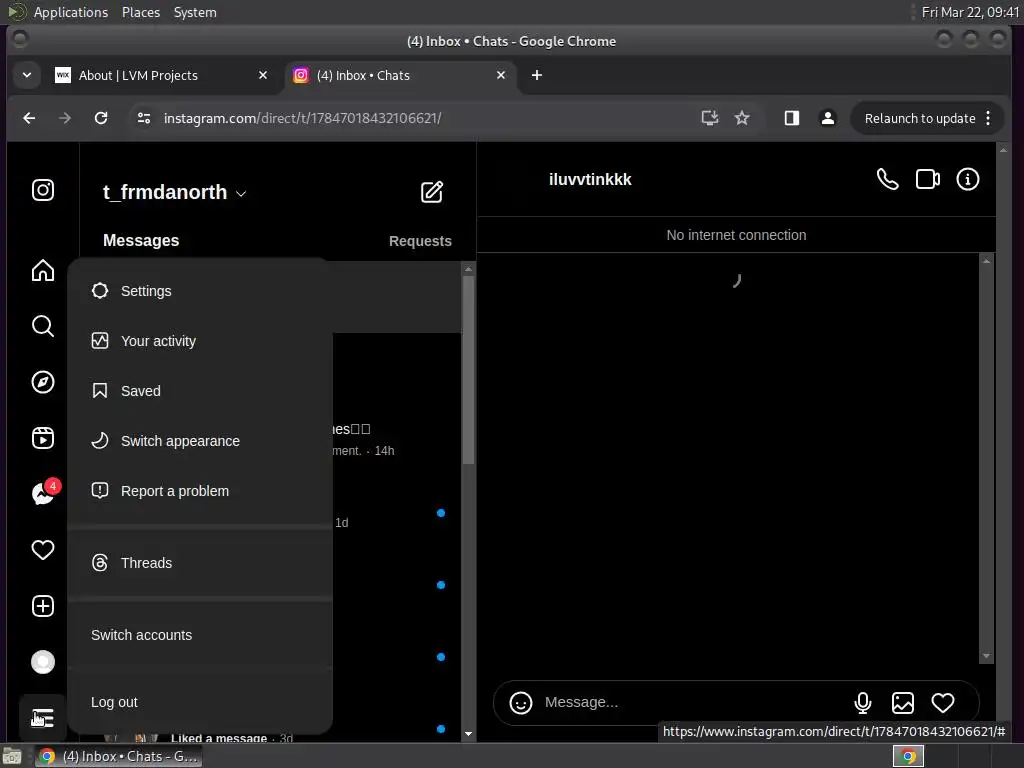Viewport: 1024px width, 768px height.
Task: Open message Requests
Action: (420, 241)
